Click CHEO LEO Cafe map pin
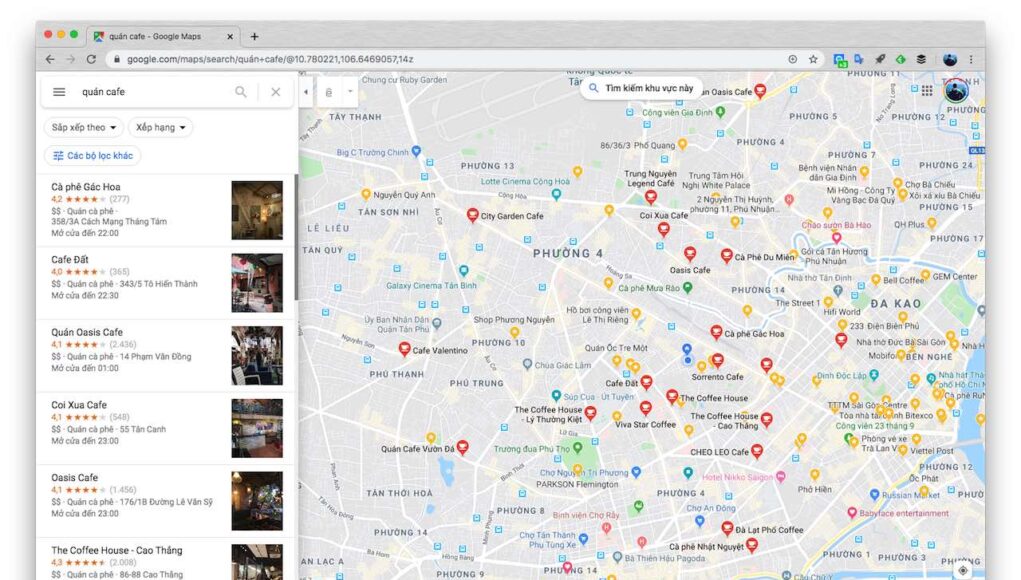The height and width of the screenshot is (580, 1021). coord(757,450)
